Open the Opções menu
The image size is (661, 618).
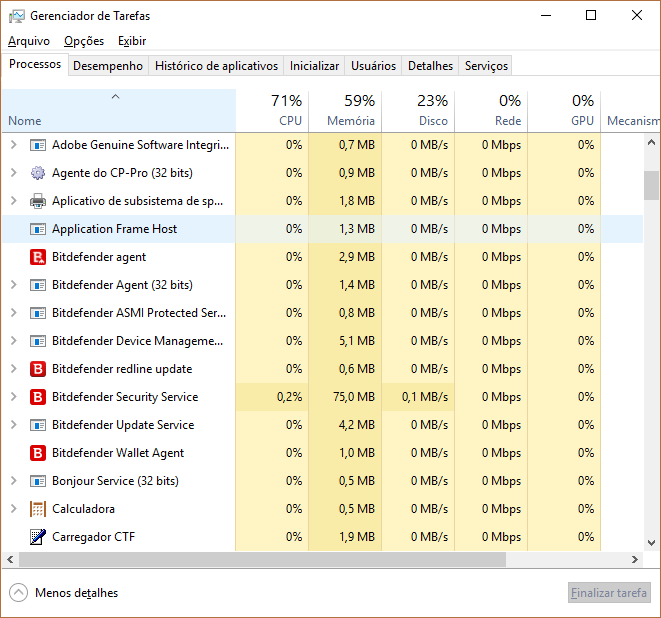(84, 41)
